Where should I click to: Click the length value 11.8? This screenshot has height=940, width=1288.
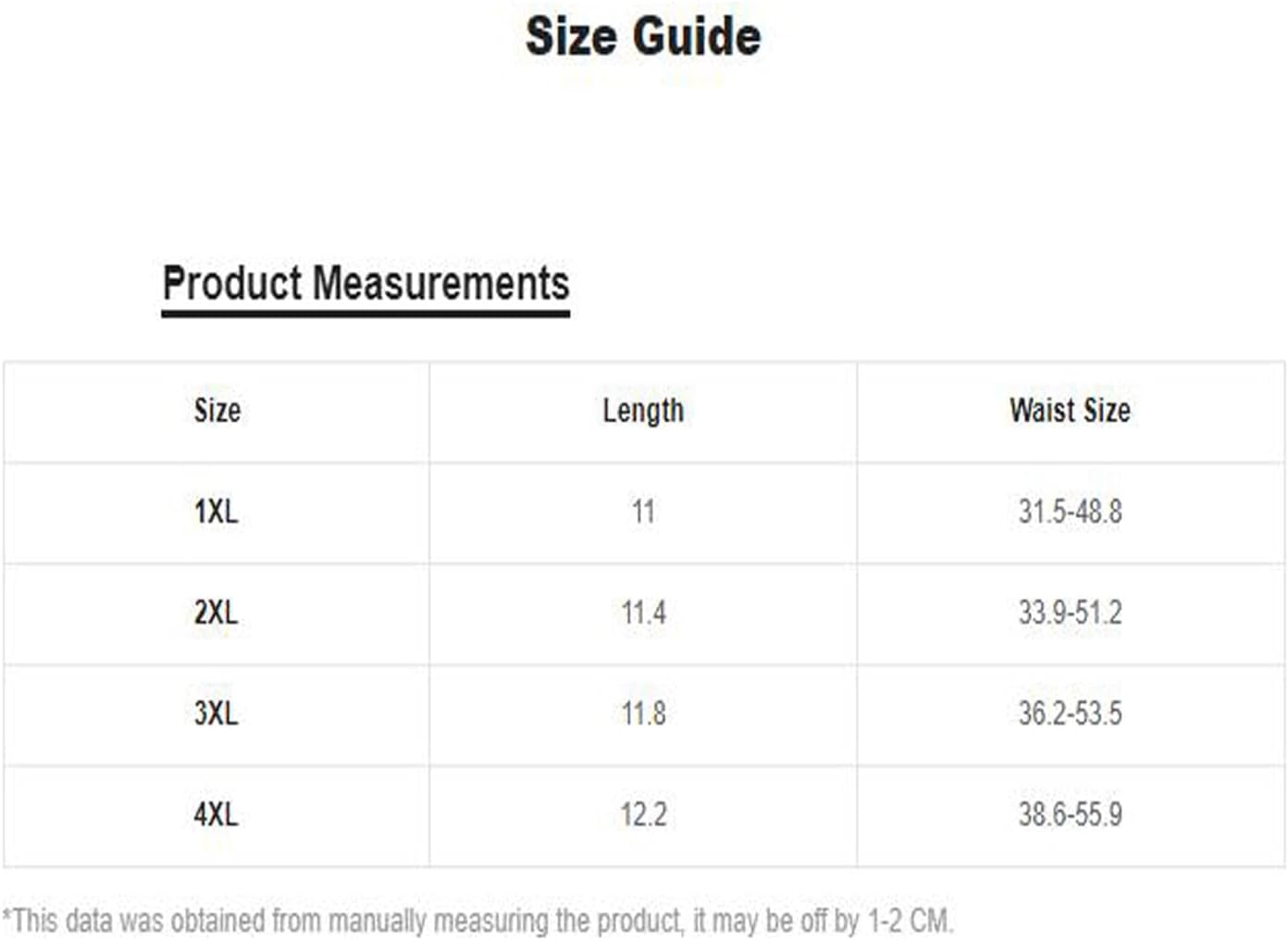[643, 713]
